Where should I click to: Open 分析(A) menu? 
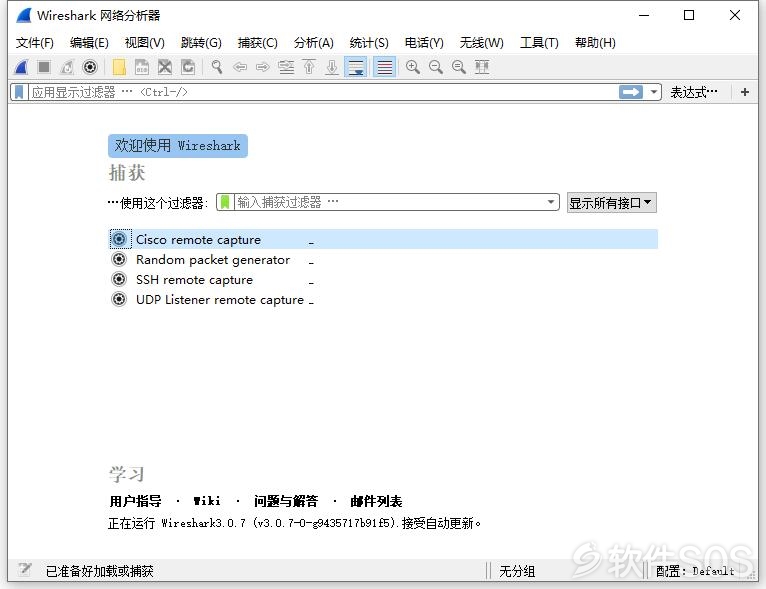pos(314,43)
